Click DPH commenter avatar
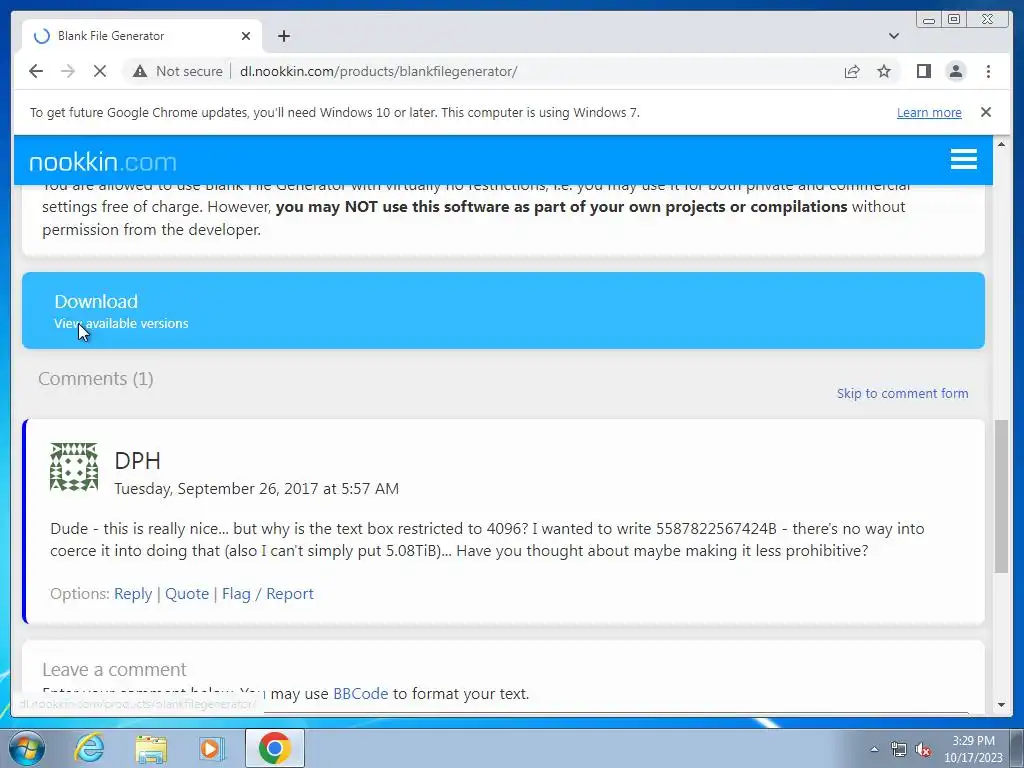 pos(74,467)
